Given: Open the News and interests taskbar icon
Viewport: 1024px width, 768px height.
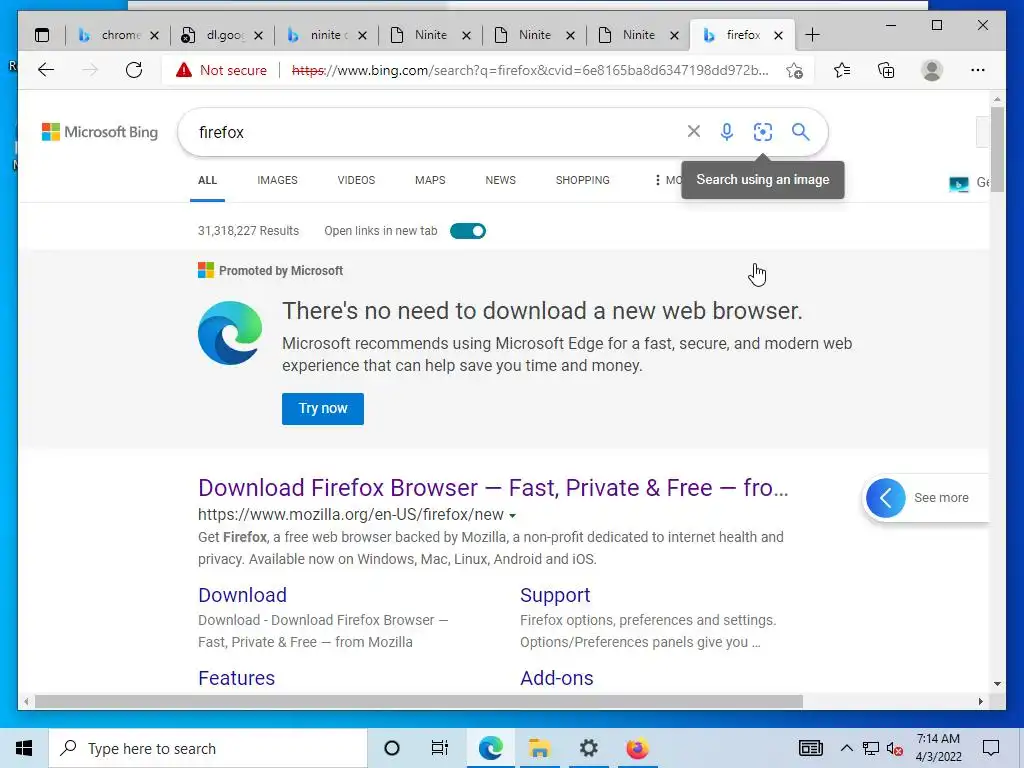Looking at the screenshot, I should (810, 748).
